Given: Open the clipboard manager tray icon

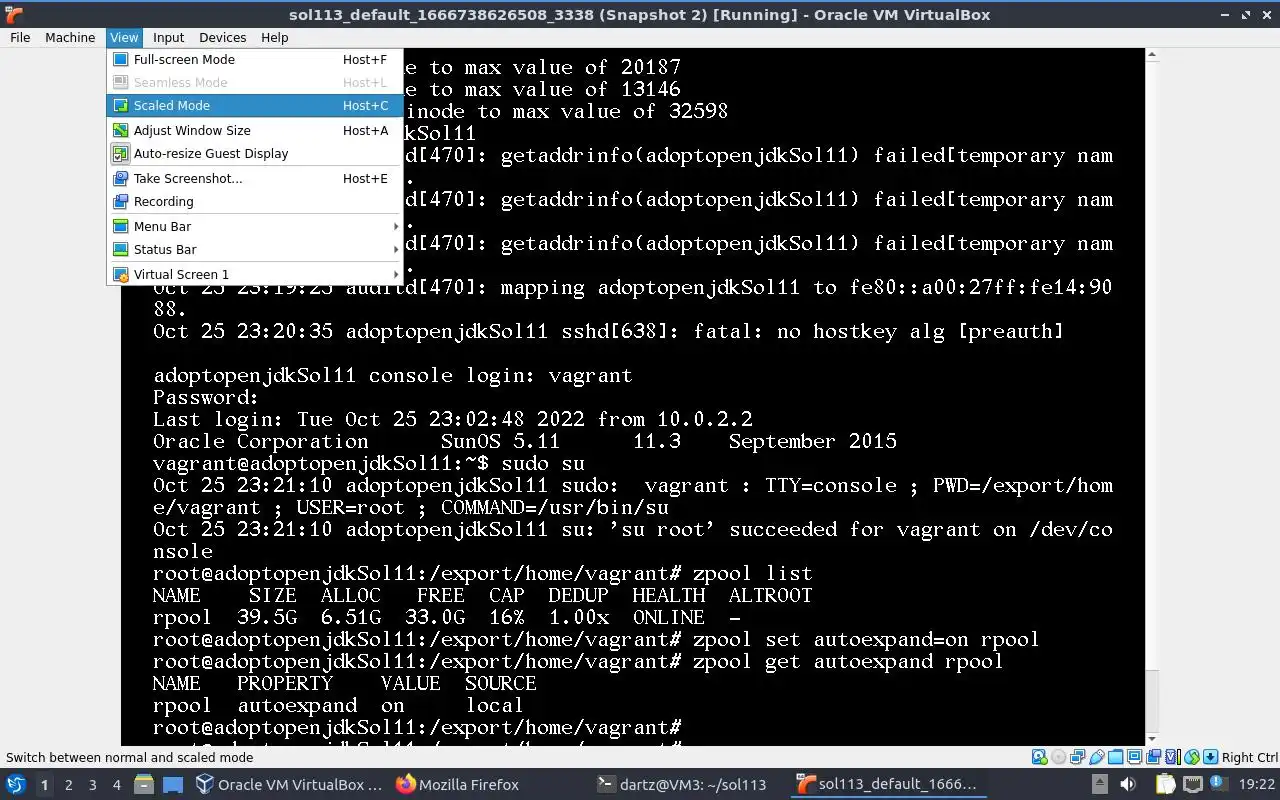Looking at the screenshot, I should [x=1165, y=784].
